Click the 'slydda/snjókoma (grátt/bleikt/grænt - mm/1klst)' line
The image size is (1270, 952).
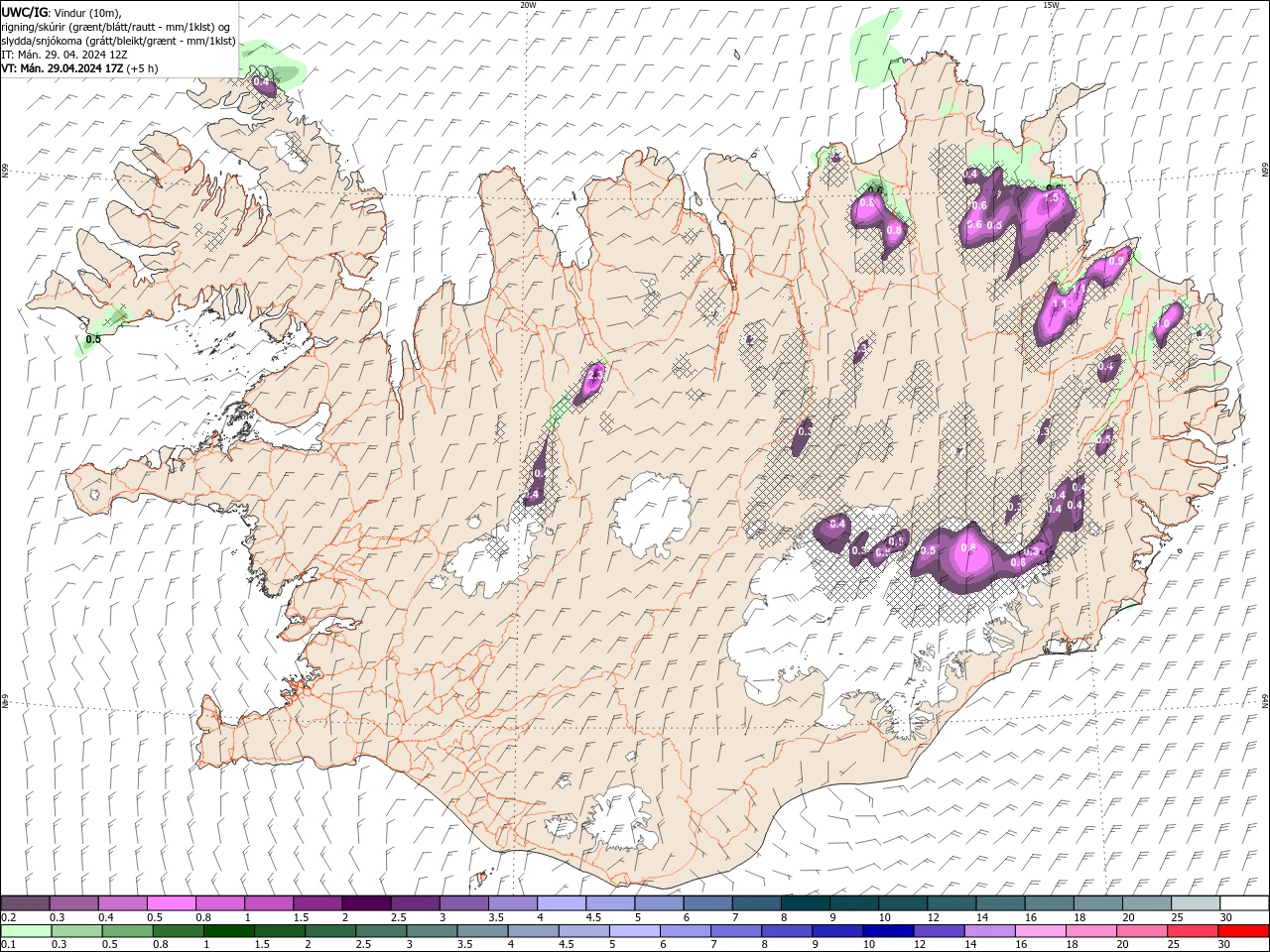click(x=119, y=41)
